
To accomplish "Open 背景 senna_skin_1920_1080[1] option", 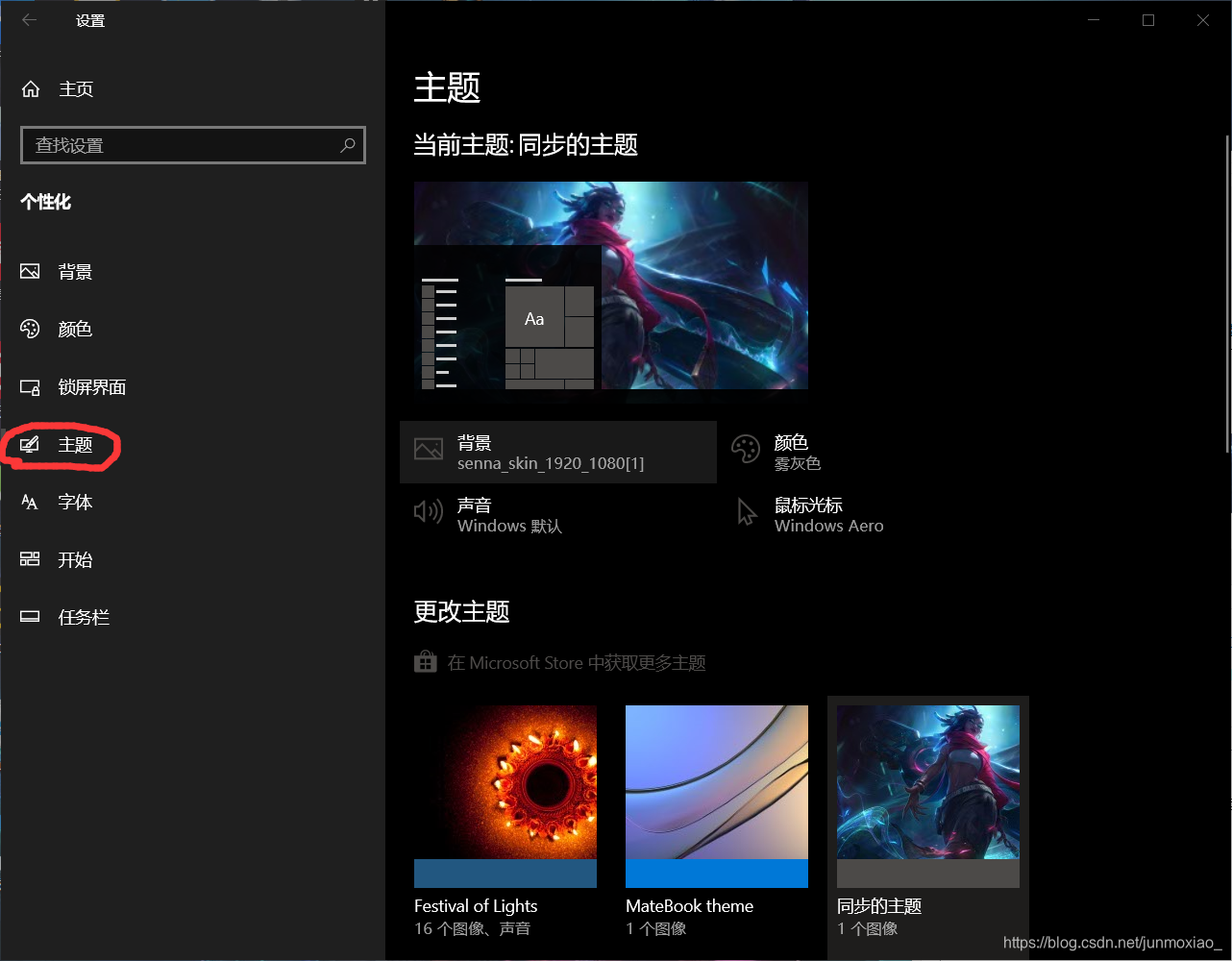I will click(x=558, y=452).
